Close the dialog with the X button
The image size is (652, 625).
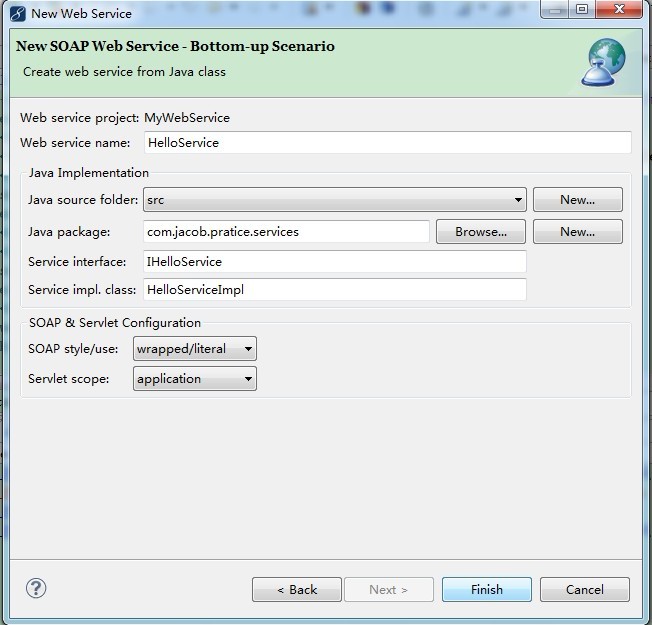click(619, 9)
